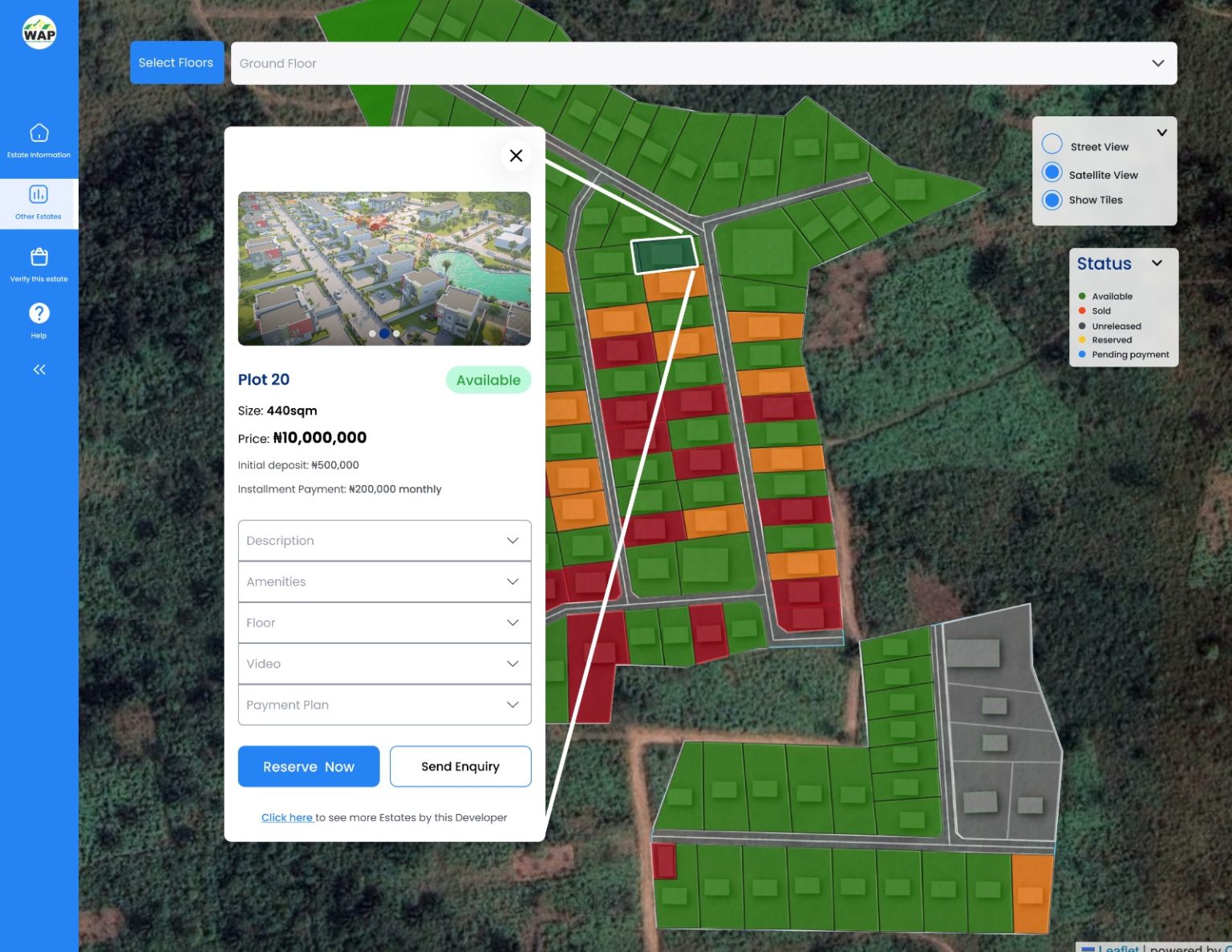
Task: Expand the Payment Plan section
Action: click(x=384, y=705)
